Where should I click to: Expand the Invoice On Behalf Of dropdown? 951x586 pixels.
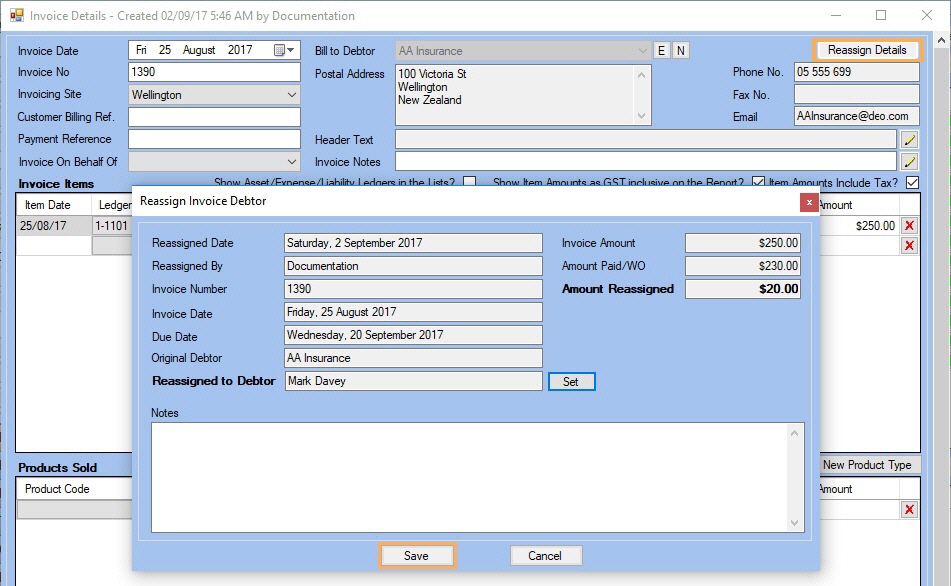click(290, 162)
